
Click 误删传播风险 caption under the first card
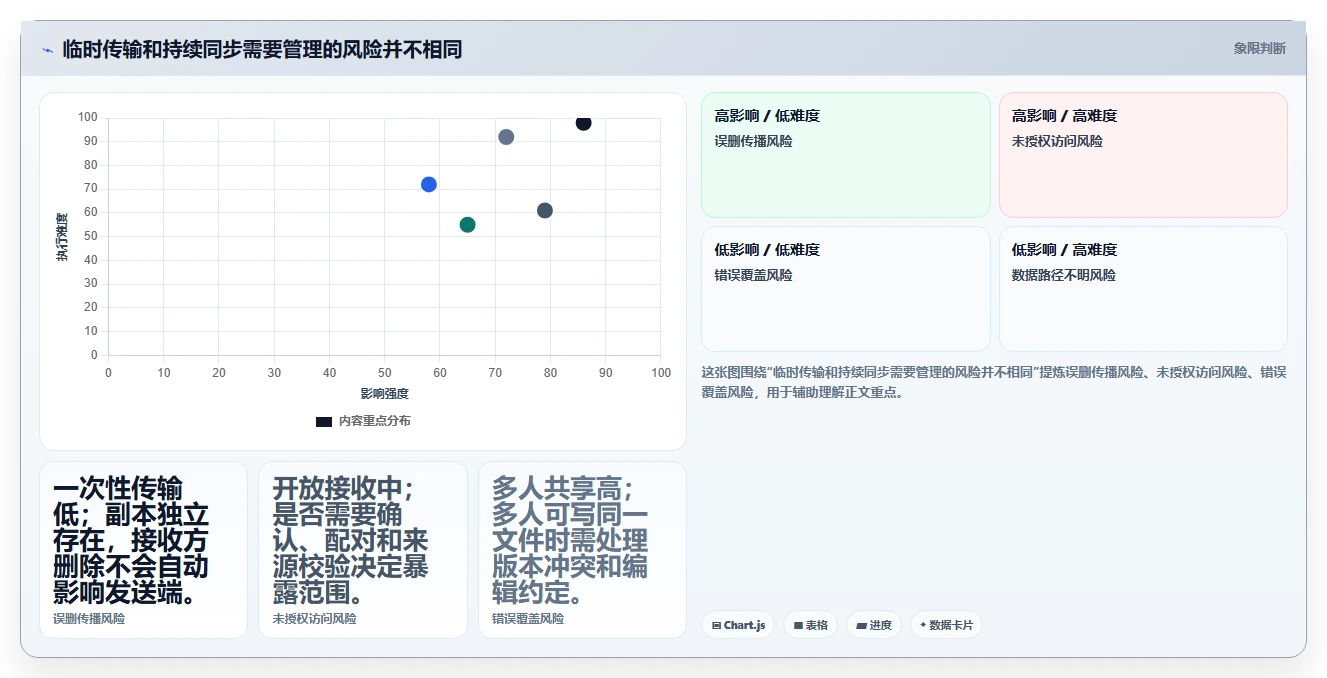point(89,619)
